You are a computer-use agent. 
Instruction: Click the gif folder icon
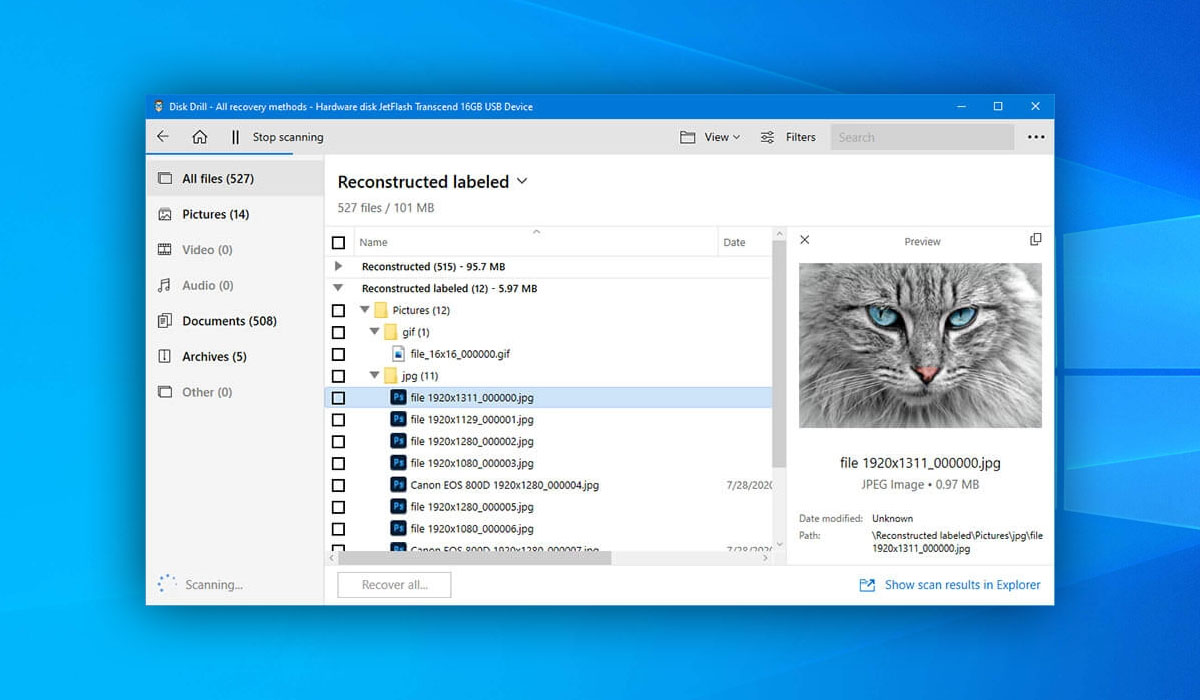[390, 332]
